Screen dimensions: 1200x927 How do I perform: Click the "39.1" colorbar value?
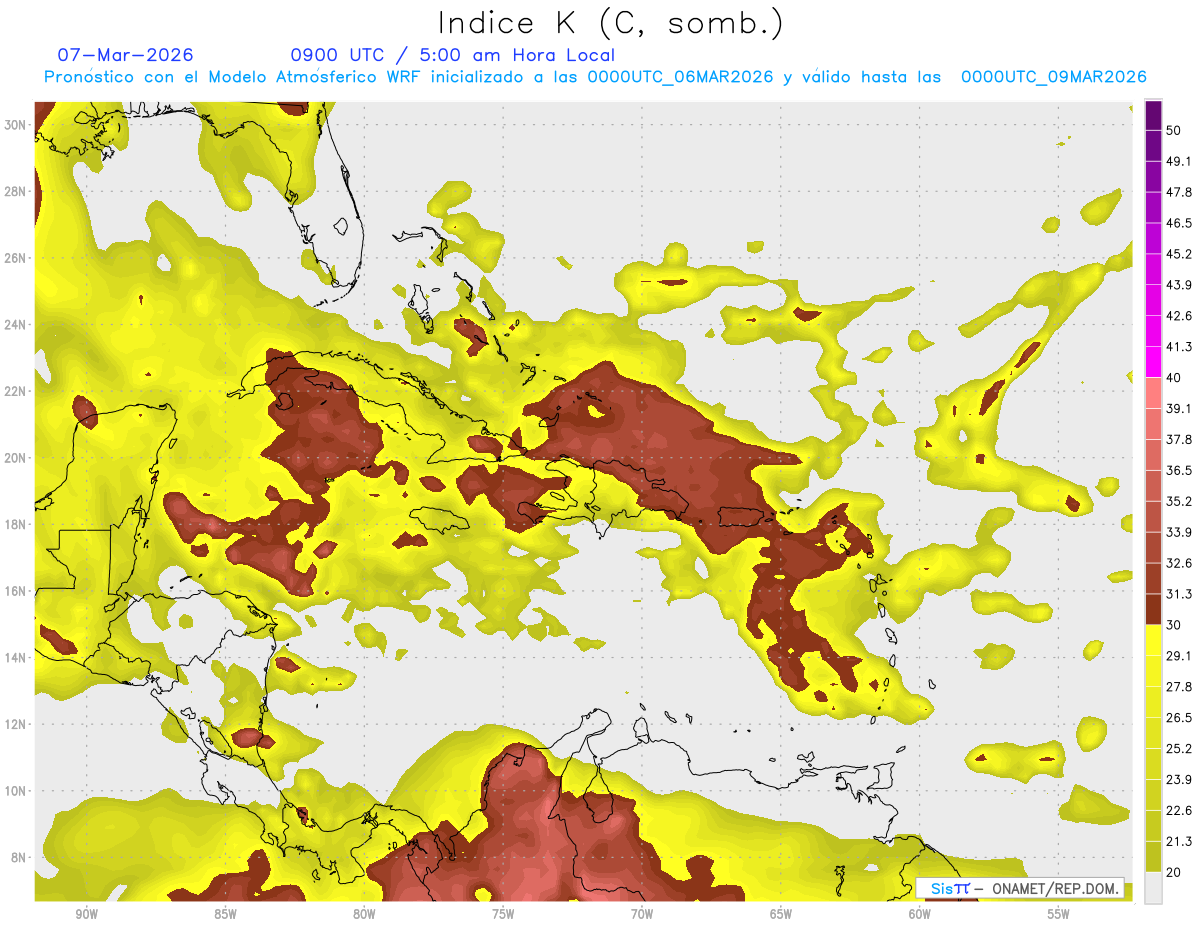point(1179,408)
